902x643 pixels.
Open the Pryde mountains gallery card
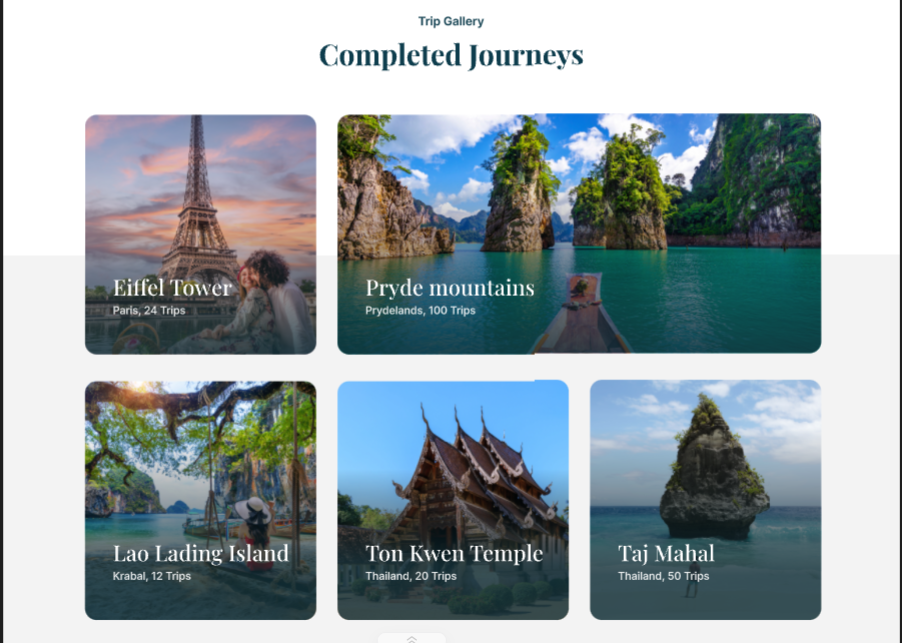[x=579, y=234]
